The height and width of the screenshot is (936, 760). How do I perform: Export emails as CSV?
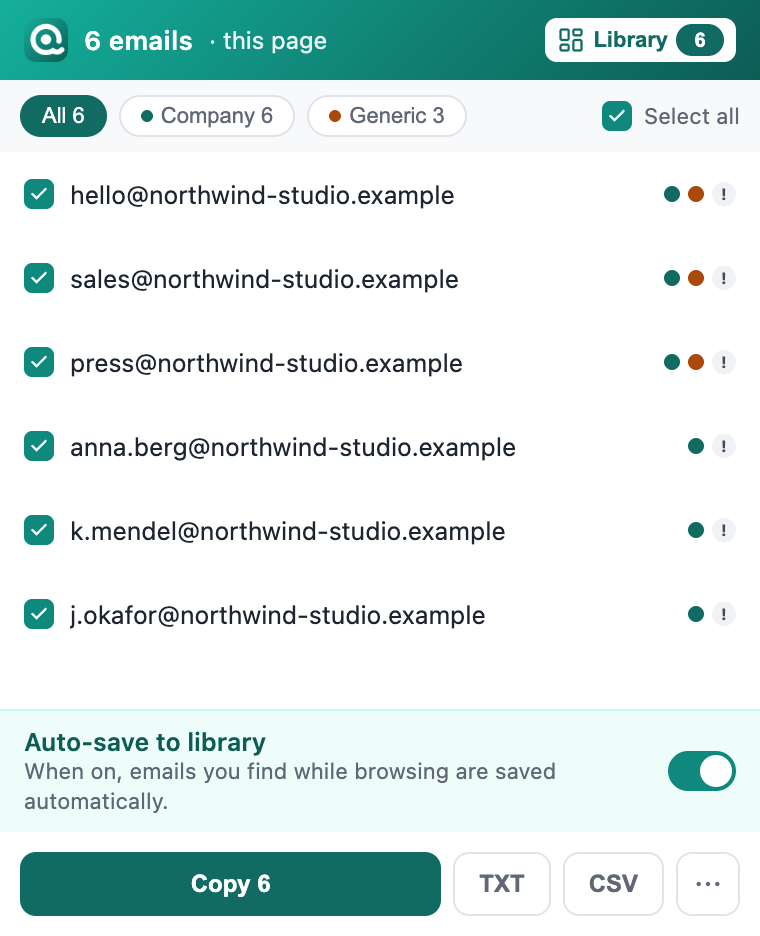coord(613,884)
